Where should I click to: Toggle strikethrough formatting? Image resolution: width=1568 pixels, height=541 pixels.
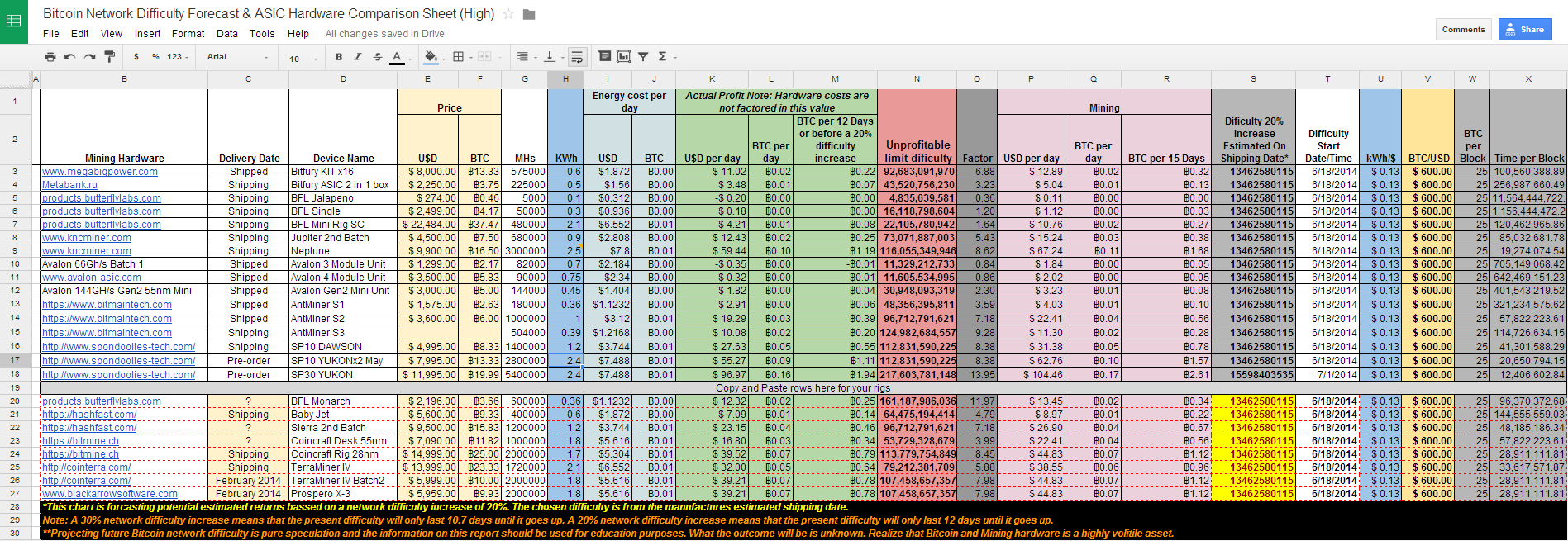(377, 57)
